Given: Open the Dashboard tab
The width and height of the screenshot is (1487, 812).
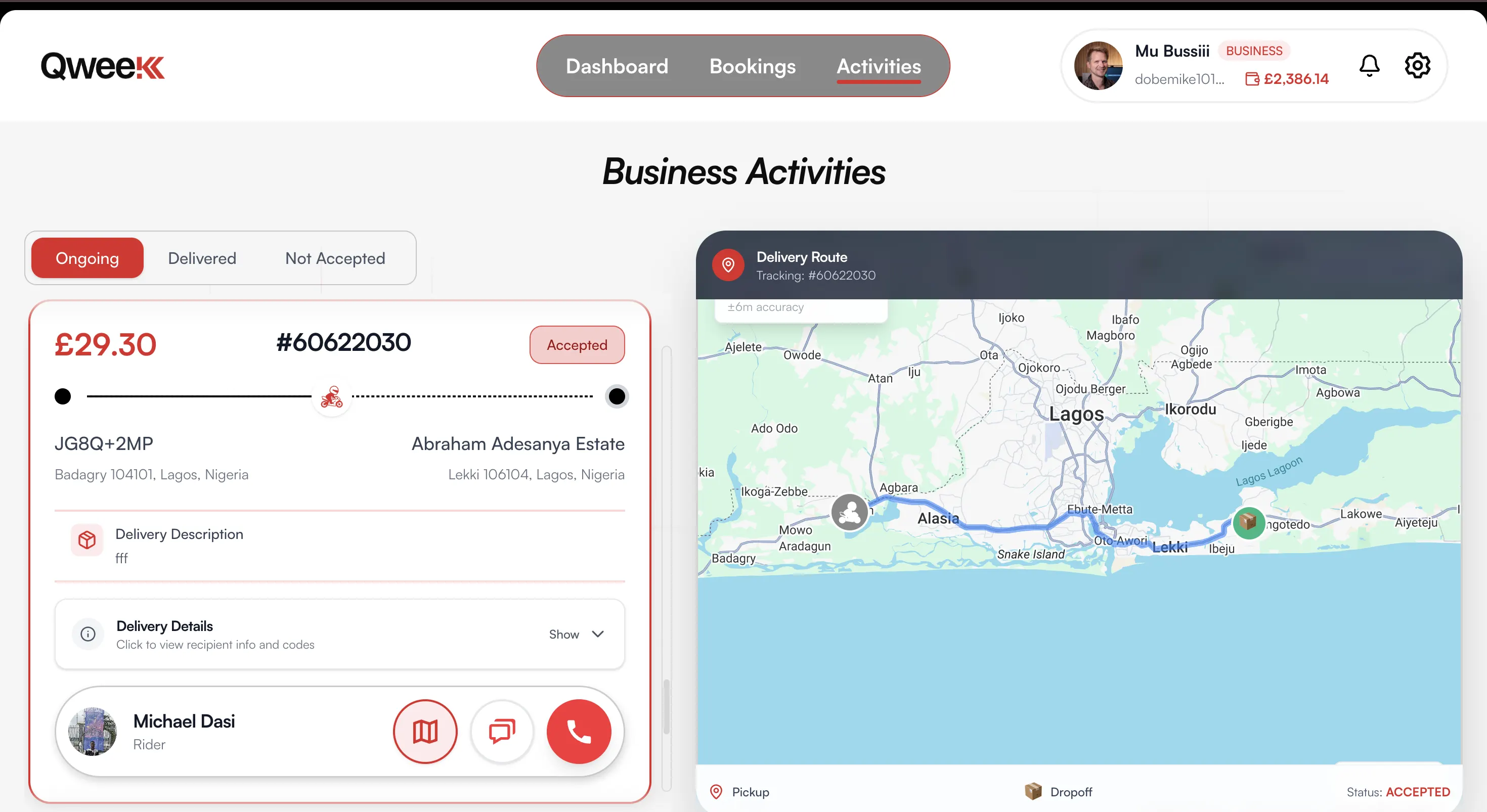Looking at the screenshot, I should click(617, 66).
